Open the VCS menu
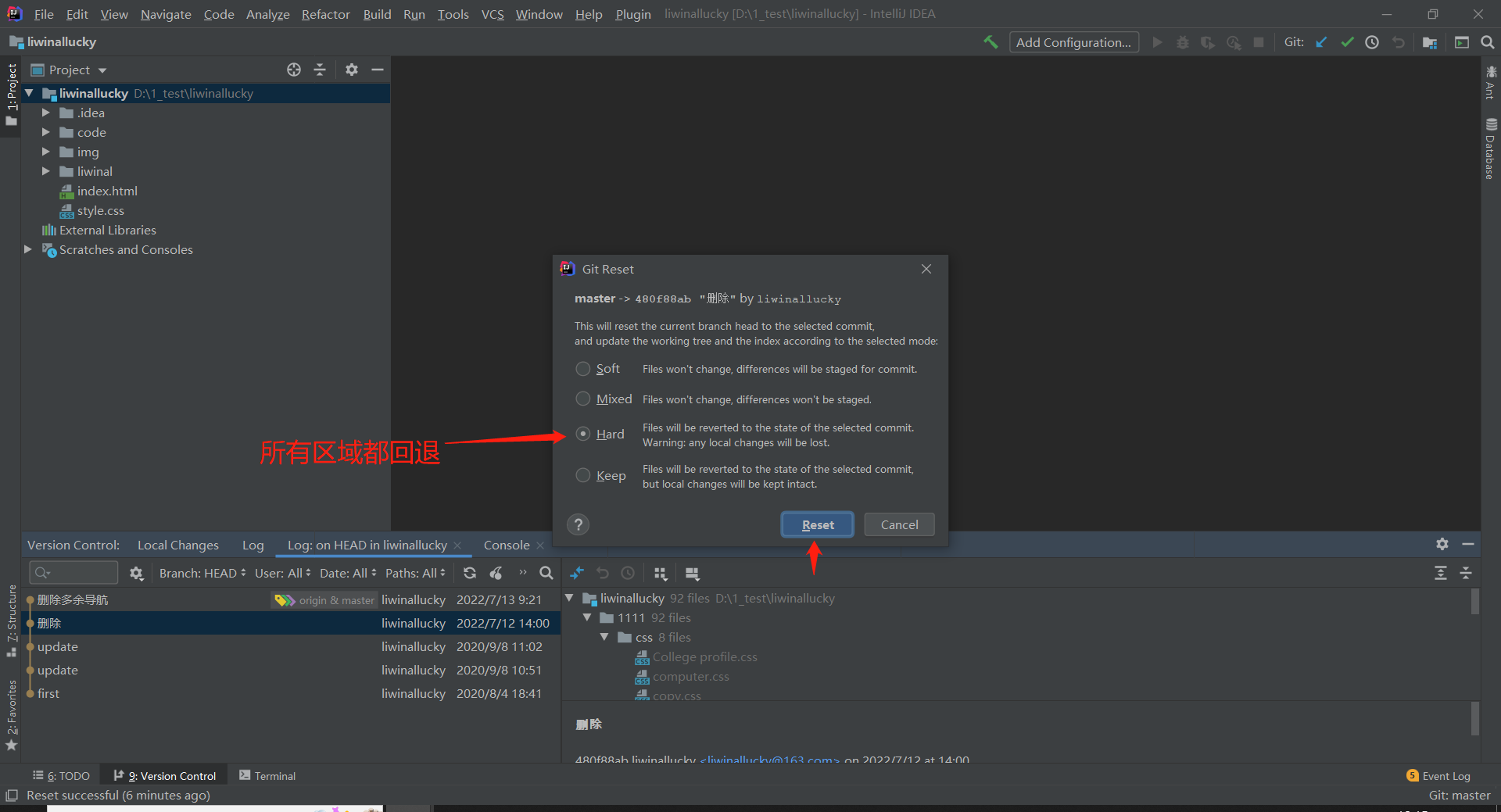The width and height of the screenshot is (1501, 812). click(x=493, y=14)
